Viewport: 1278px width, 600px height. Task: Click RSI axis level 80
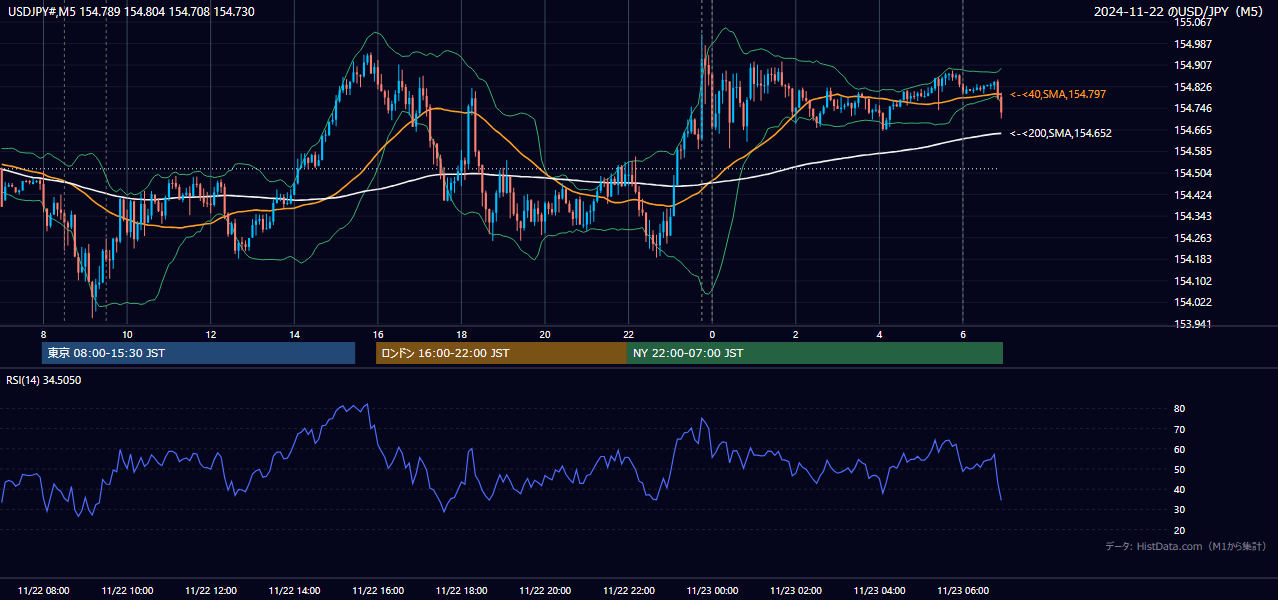1179,409
